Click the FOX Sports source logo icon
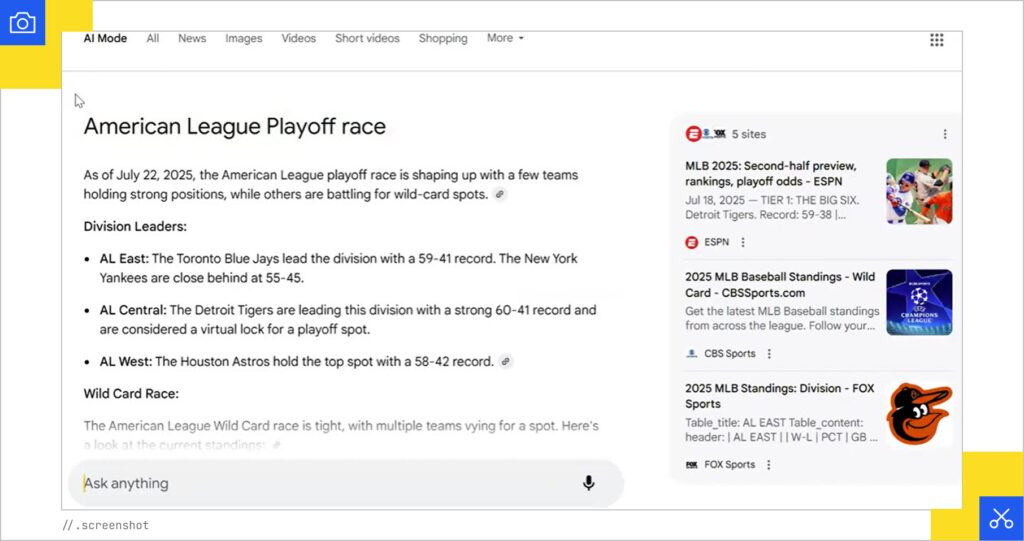 pyautogui.click(x=692, y=465)
